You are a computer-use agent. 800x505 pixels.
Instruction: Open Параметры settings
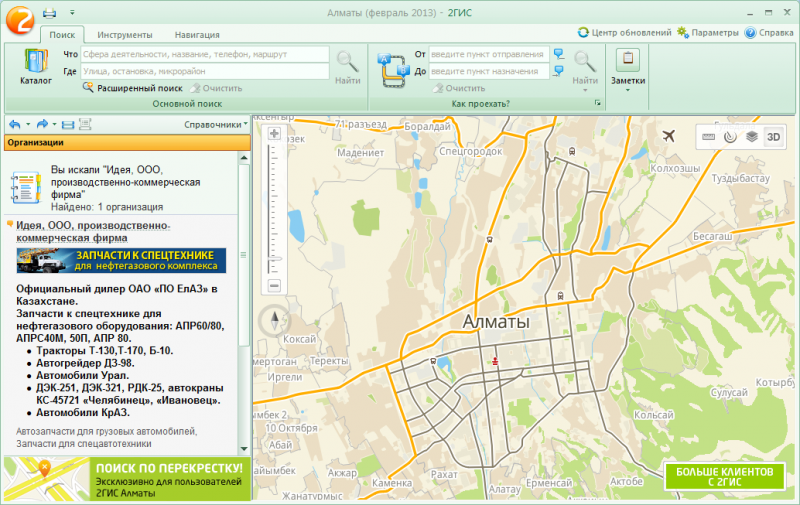click(x=708, y=33)
